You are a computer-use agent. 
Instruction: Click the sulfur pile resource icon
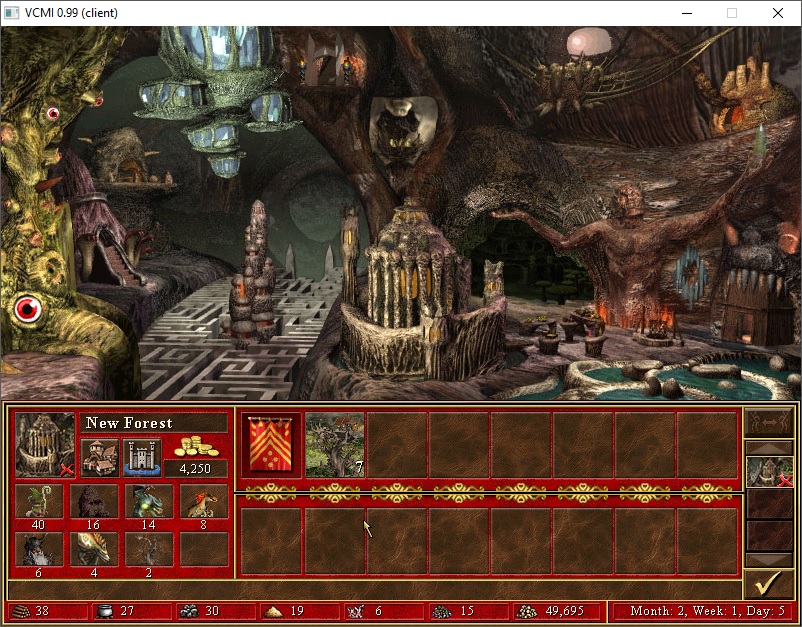274,611
